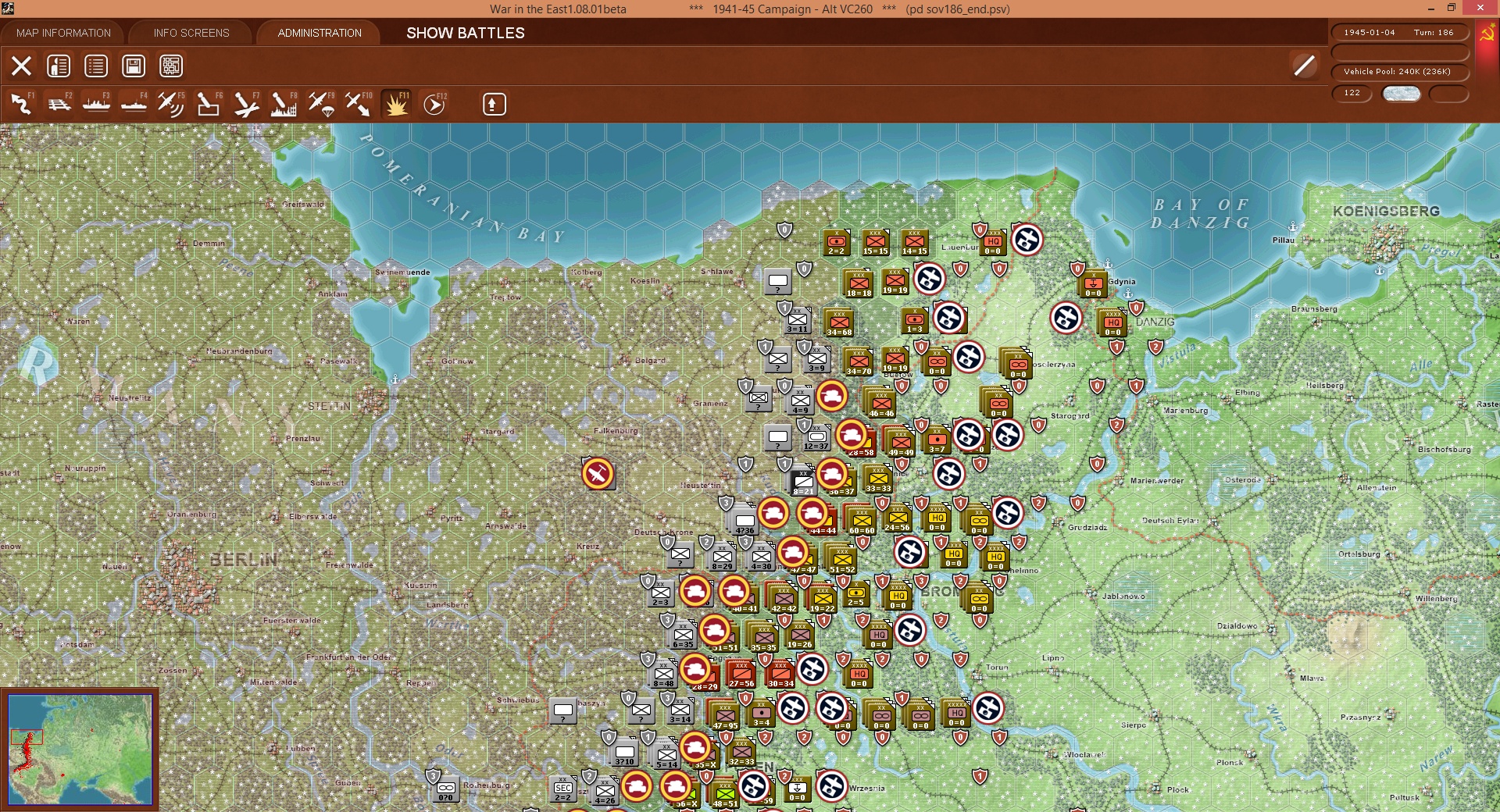Click the Vehicle Pool 240K readout

click(1398, 71)
